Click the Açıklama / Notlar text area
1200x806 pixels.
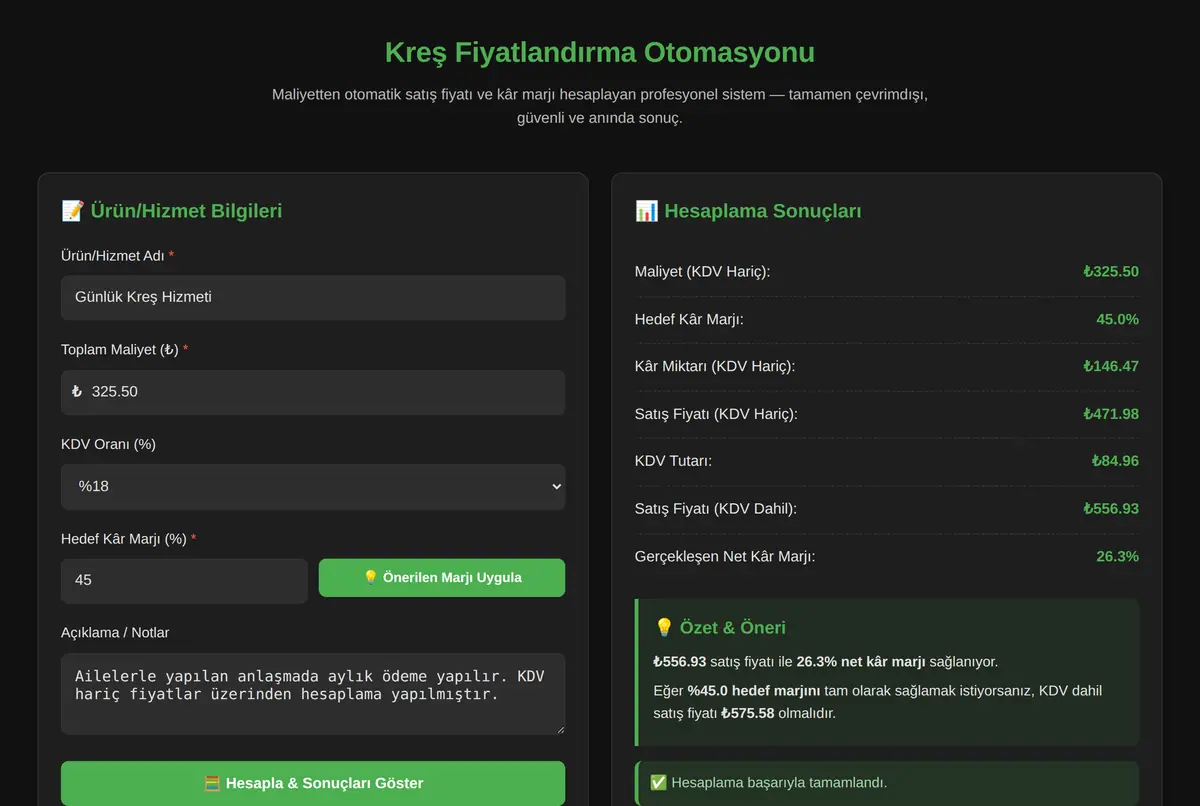tap(313, 694)
